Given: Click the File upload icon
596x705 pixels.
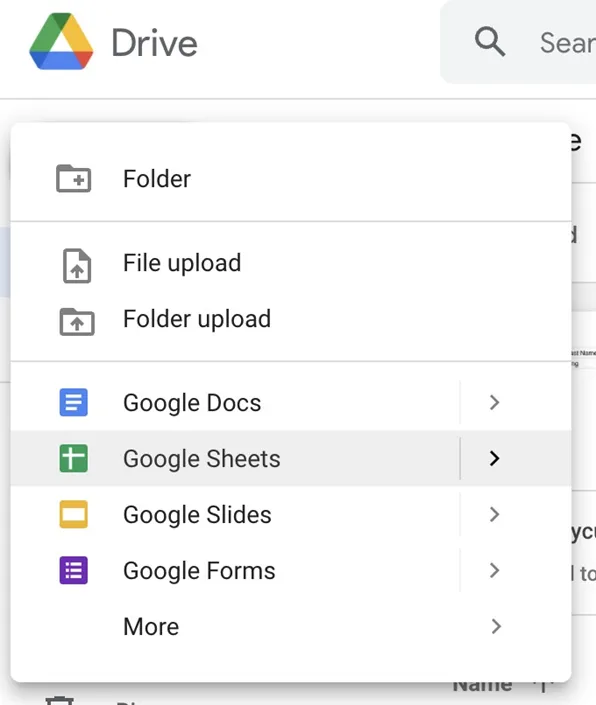Looking at the screenshot, I should (77, 265).
